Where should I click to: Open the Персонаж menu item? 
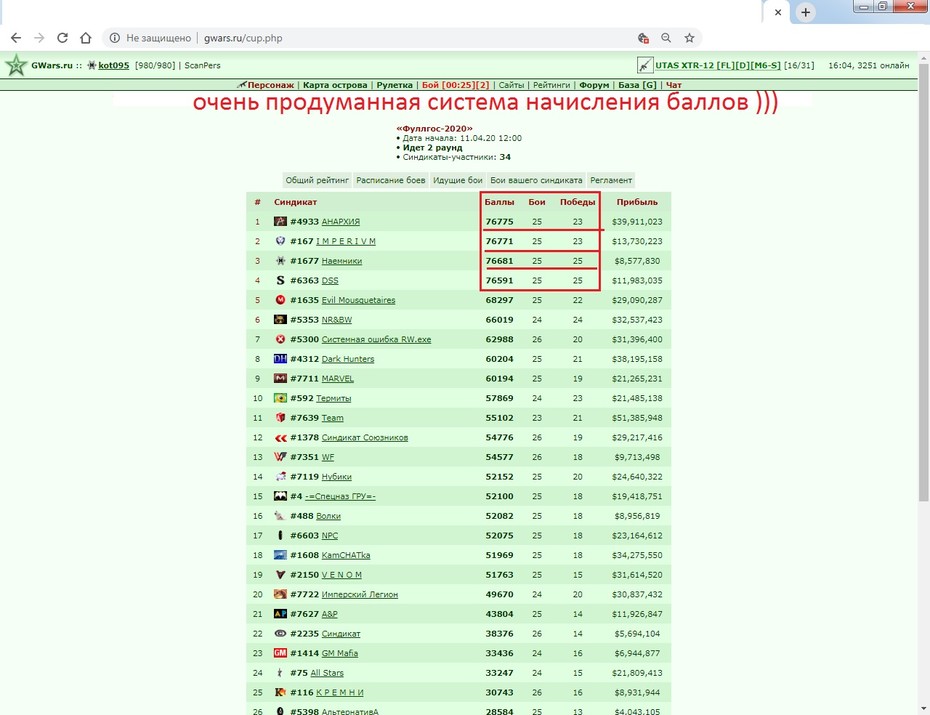pos(270,85)
